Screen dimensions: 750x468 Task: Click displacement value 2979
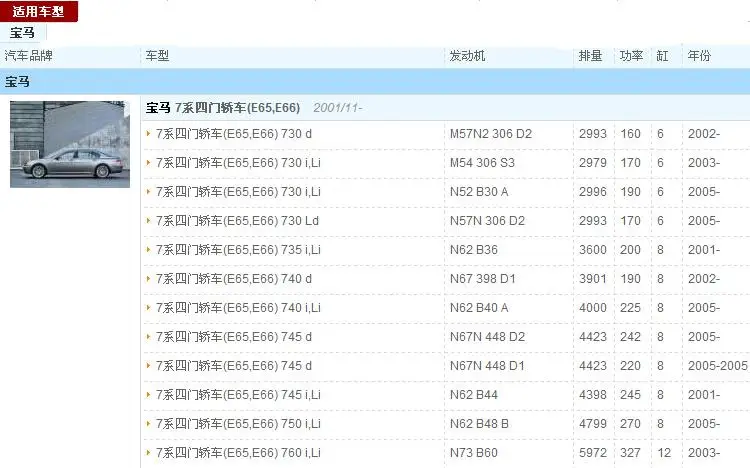(593, 163)
